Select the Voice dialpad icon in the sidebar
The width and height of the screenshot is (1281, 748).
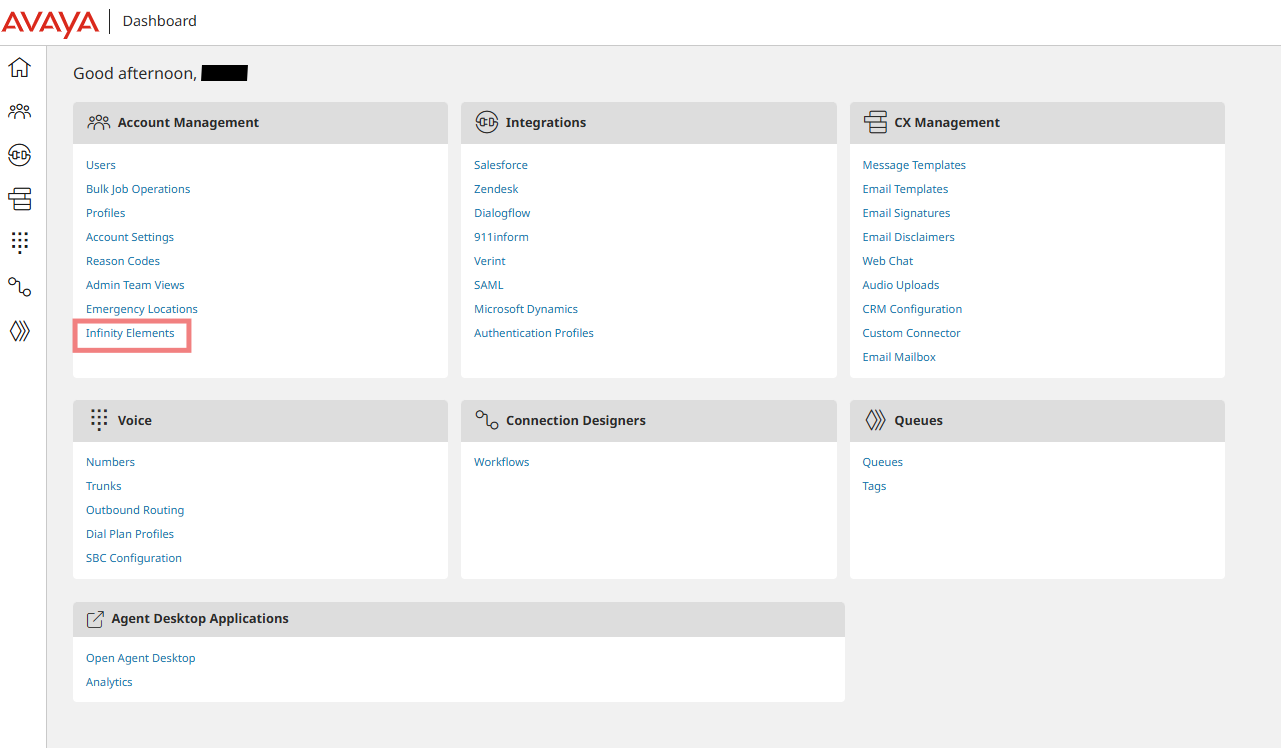click(19, 242)
